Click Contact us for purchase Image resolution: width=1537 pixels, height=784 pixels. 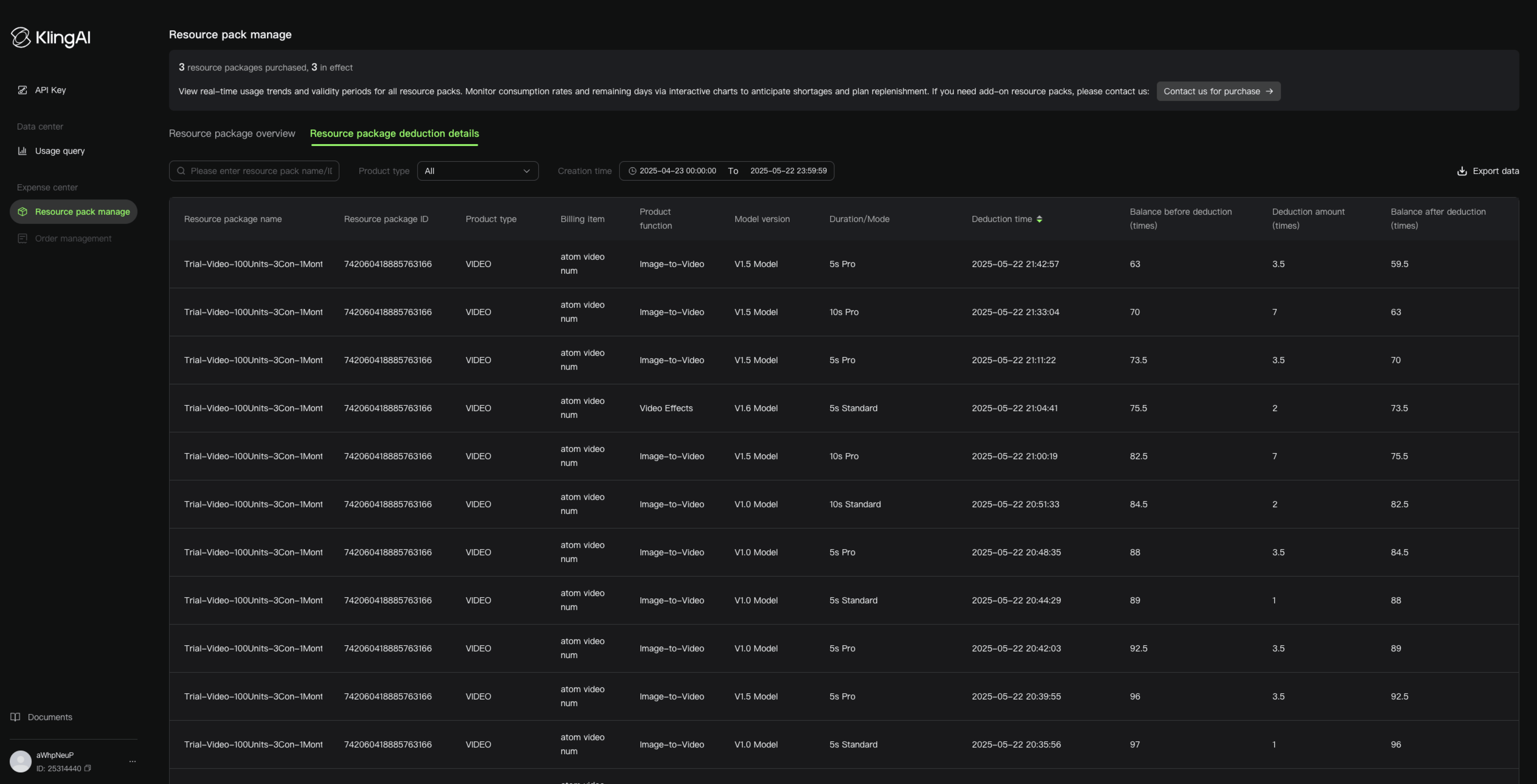1218,91
